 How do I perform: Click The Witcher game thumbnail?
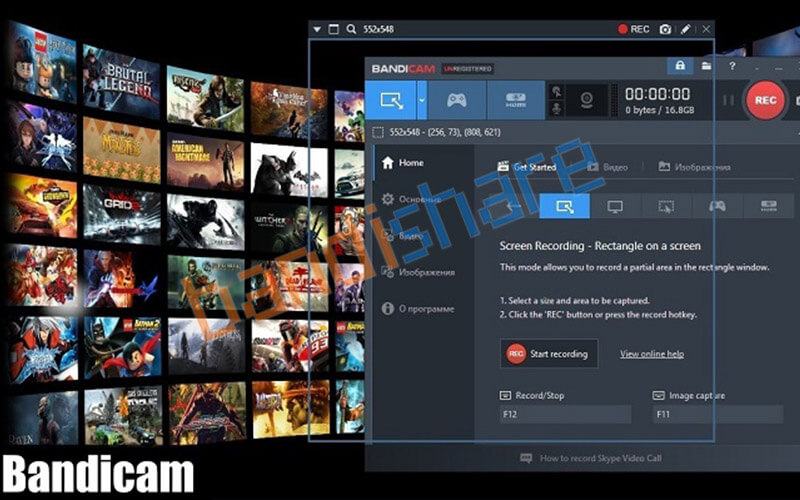[289, 225]
